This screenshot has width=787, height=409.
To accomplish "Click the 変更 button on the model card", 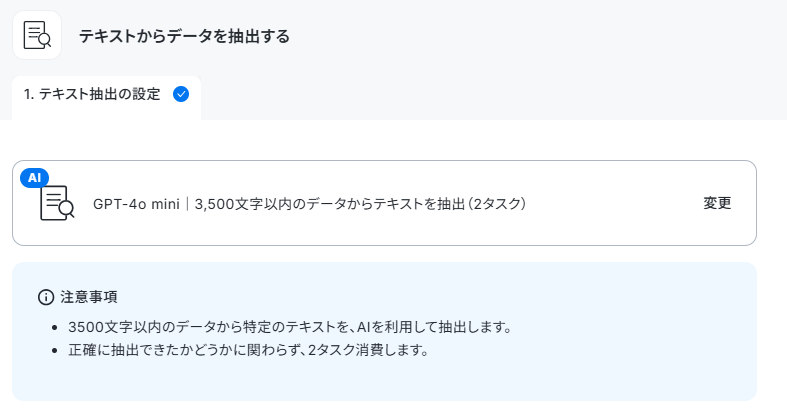I will coord(717,203).
